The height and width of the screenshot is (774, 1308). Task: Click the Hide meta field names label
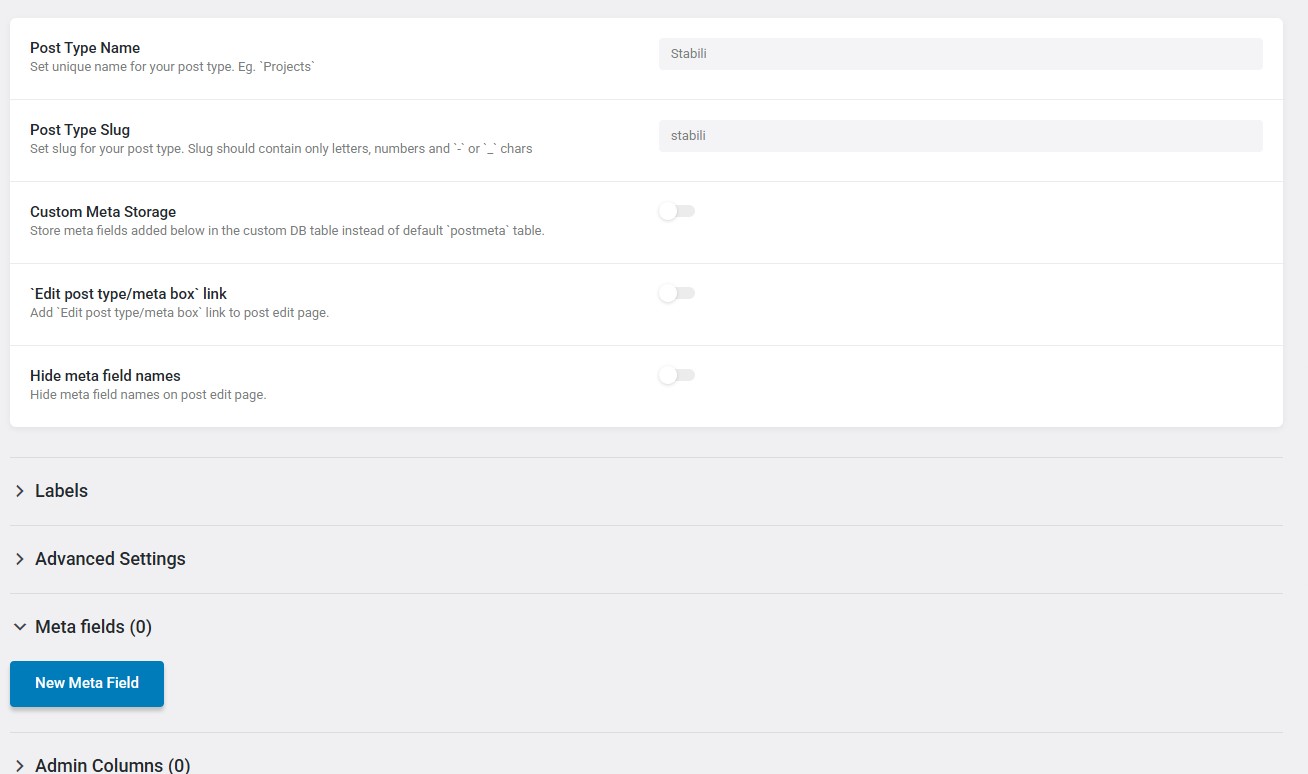pyautogui.click(x=105, y=376)
